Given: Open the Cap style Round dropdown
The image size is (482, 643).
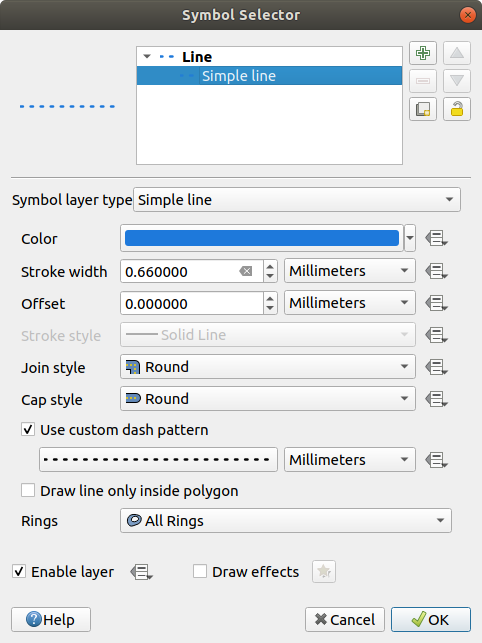Looking at the screenshot, I should click(267, 399).
